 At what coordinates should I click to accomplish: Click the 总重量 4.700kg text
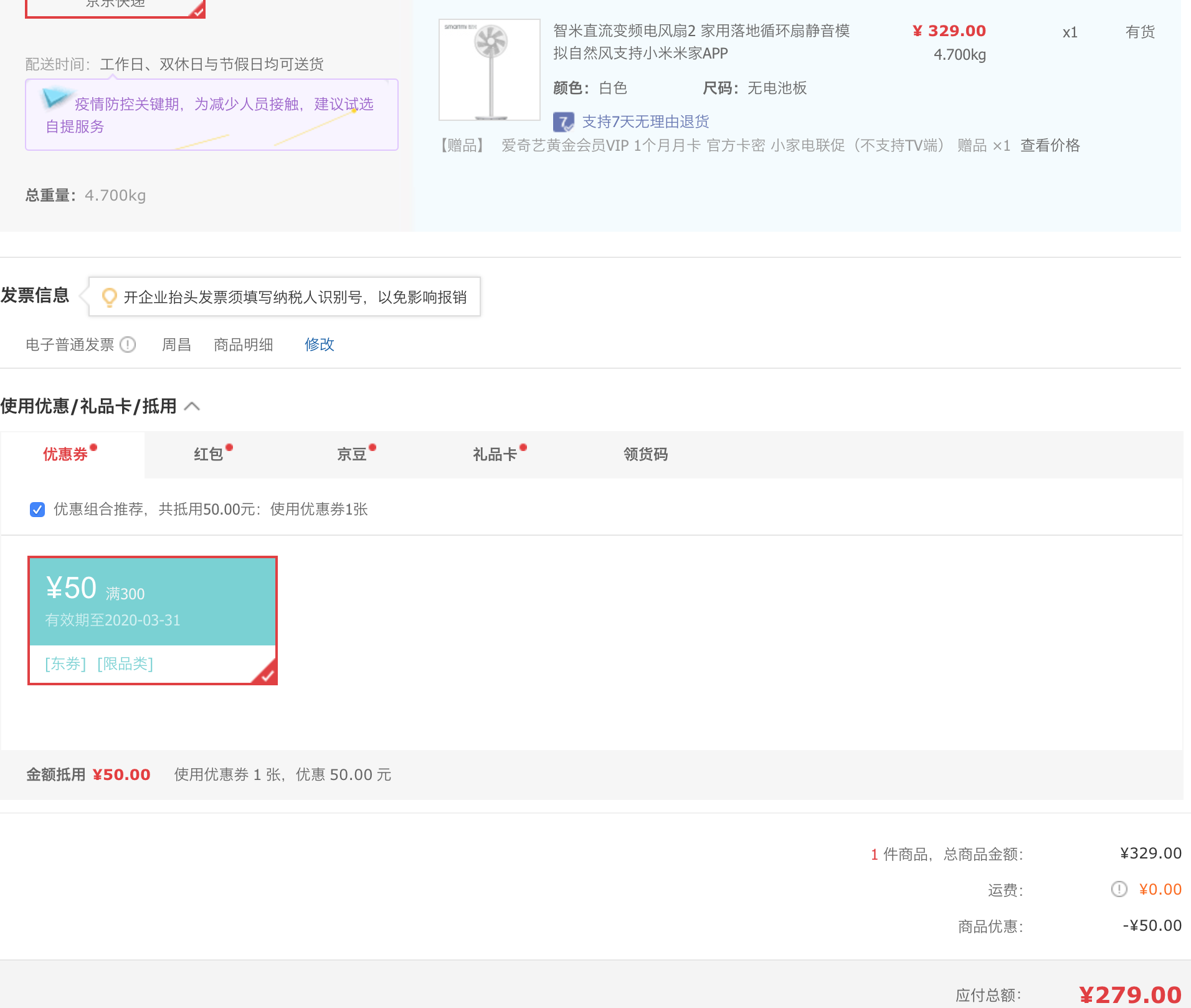[x=86, y=196]
